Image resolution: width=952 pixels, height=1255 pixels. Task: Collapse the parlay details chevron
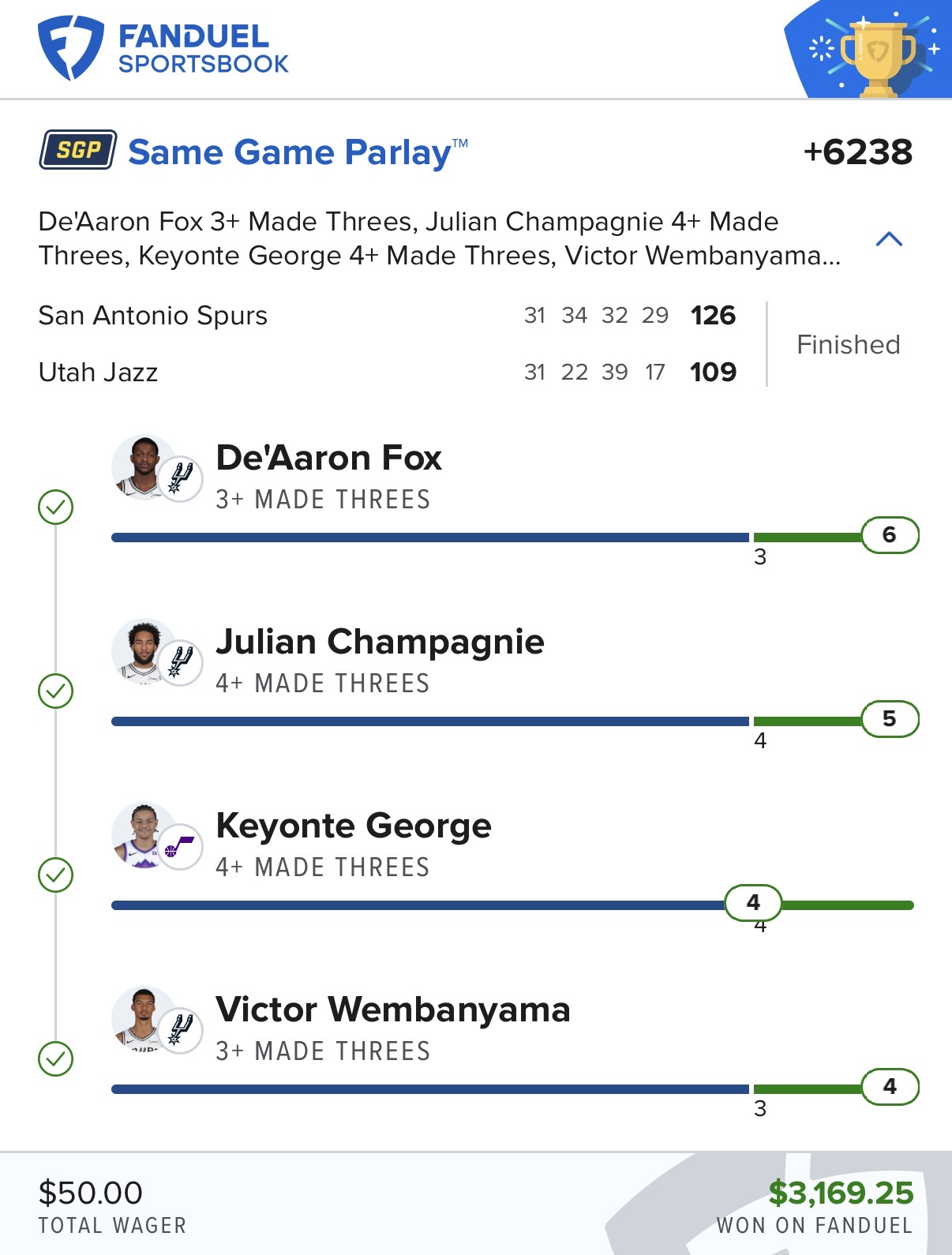889,239
